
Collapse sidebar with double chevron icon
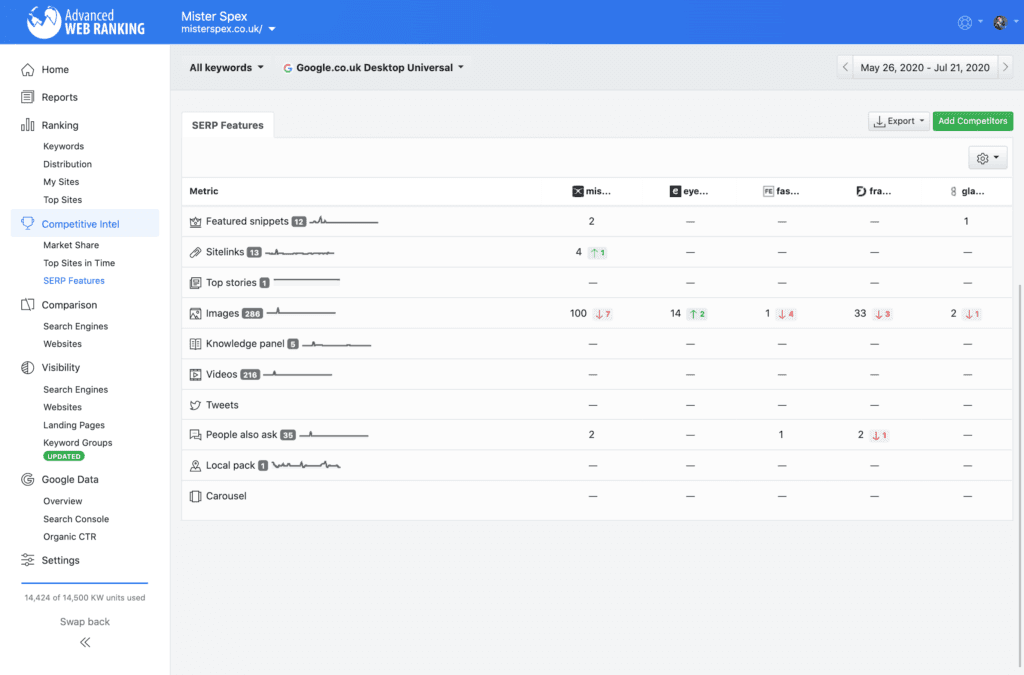[85, 642]
